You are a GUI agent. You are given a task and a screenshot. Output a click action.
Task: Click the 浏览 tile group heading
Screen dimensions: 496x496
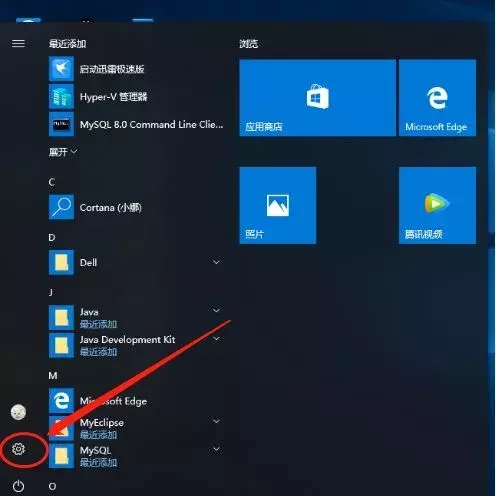click(249, 44)
